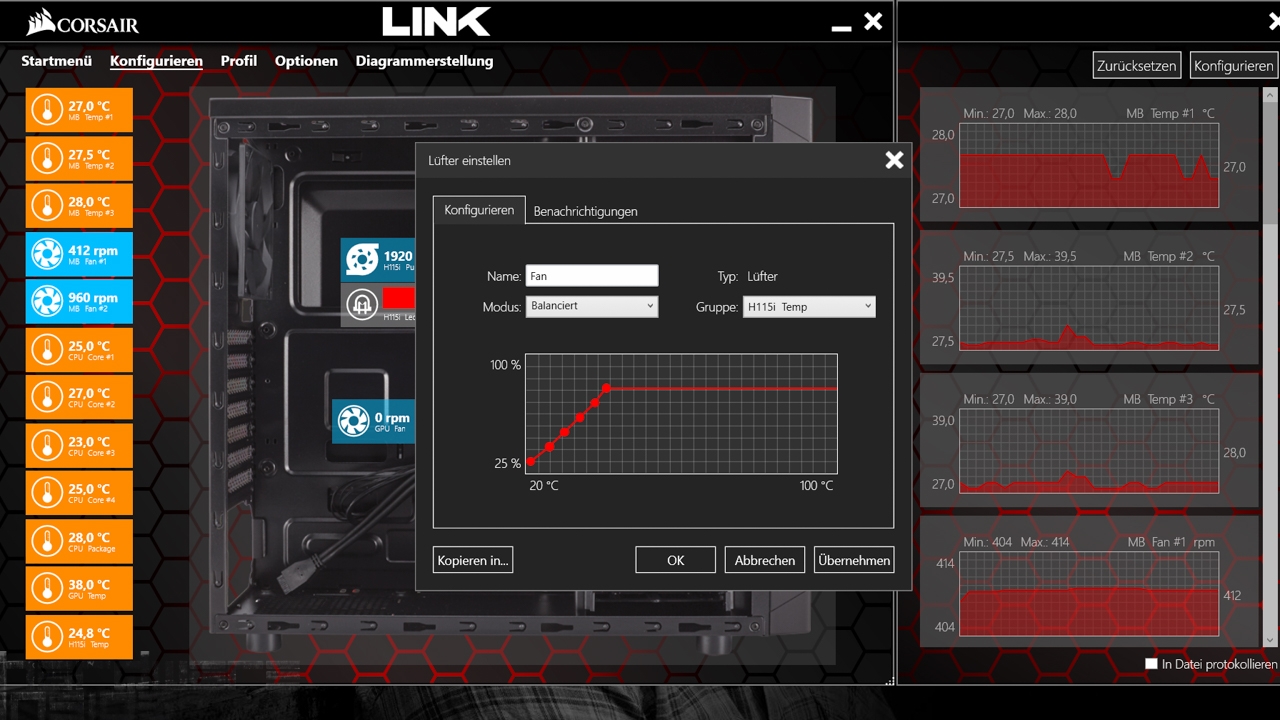The height and width of the screenshot is (720, 1280).
Task: Select the GPU Temp 38,0 °C tile
Action: (x=79, y=590)
